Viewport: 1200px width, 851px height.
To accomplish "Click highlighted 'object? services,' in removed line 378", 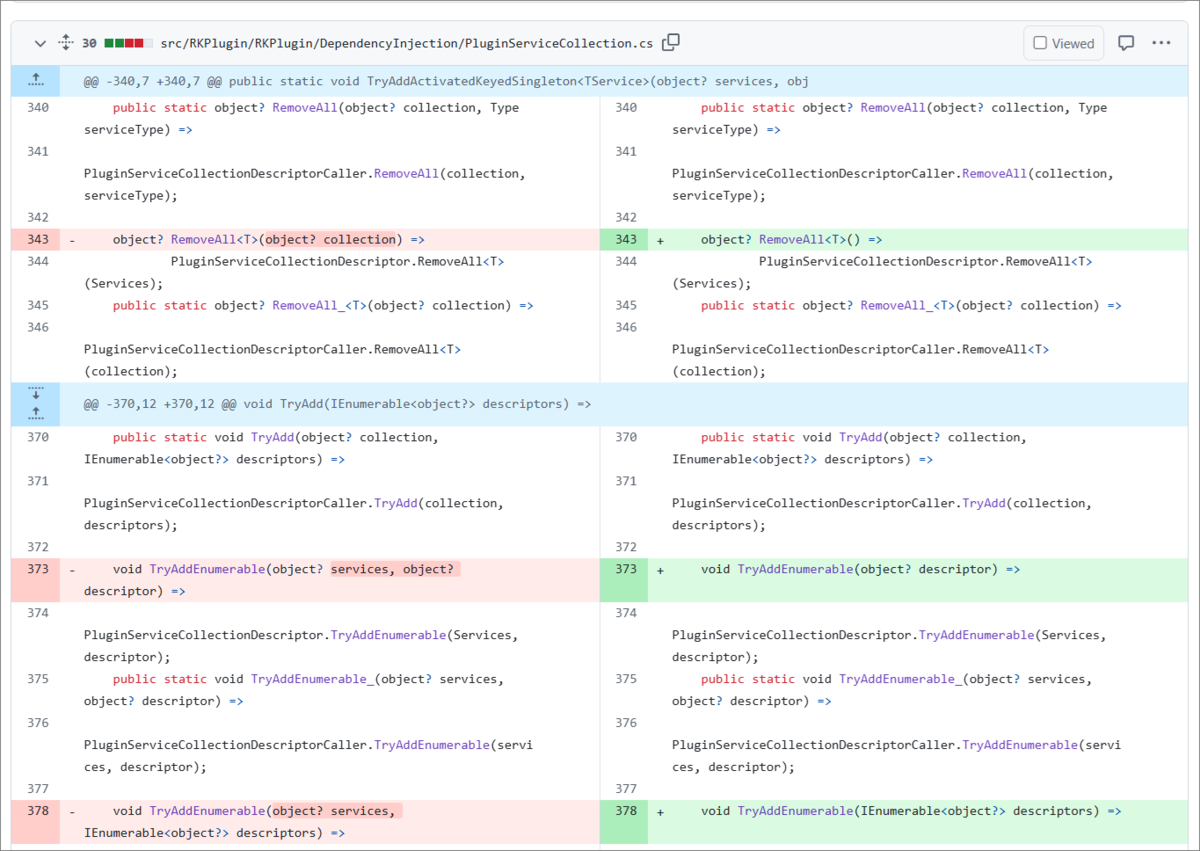I will coord(335,811).
